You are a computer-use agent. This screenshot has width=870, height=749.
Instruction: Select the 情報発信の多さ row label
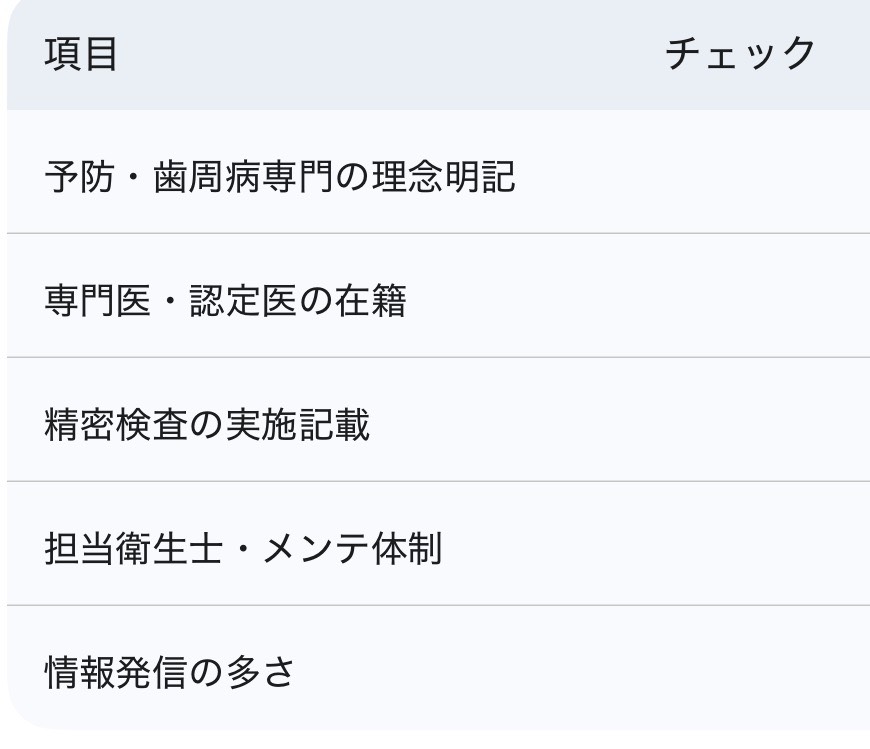coord(170,671)
